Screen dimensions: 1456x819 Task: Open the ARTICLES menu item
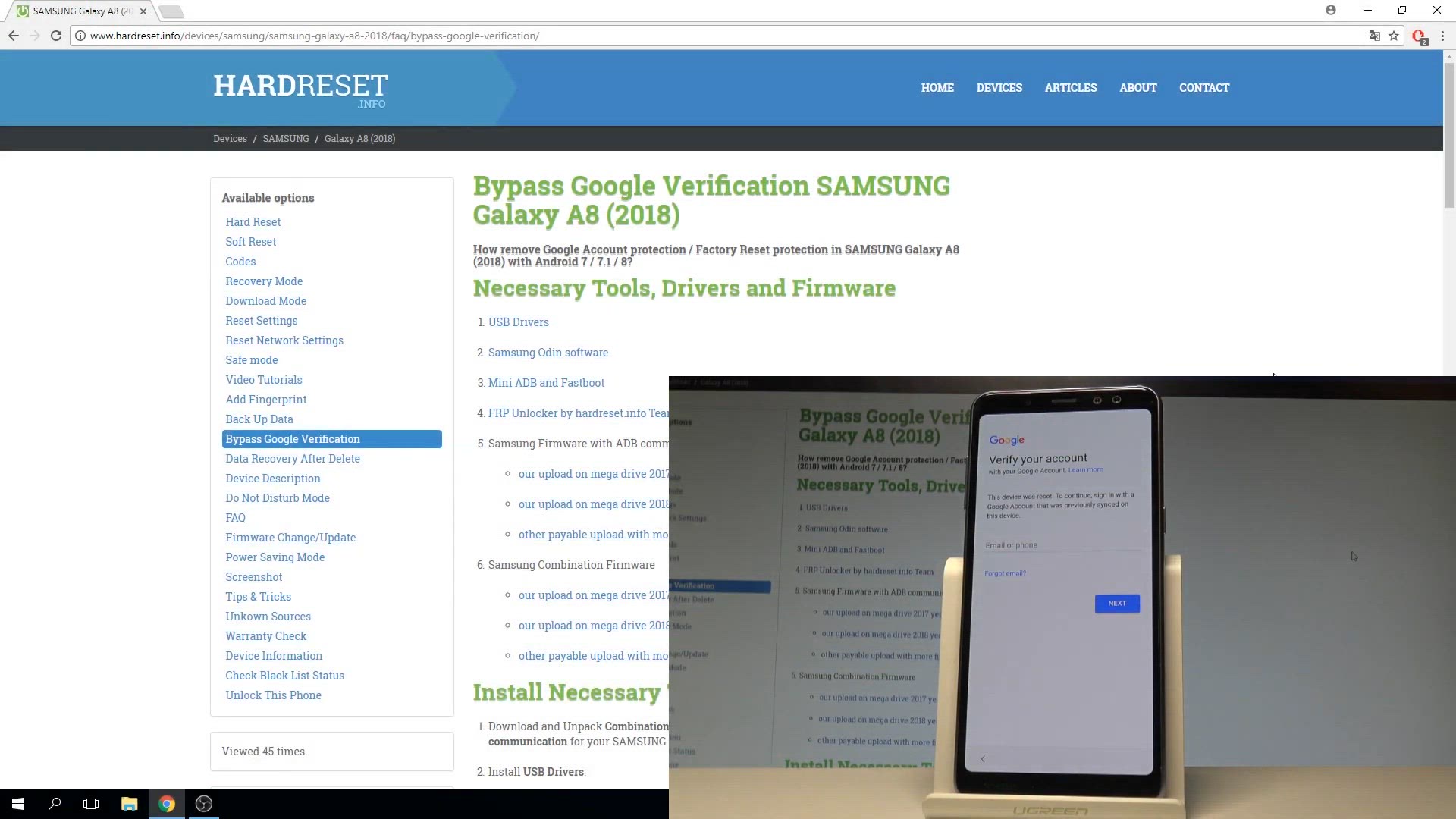1071,87
